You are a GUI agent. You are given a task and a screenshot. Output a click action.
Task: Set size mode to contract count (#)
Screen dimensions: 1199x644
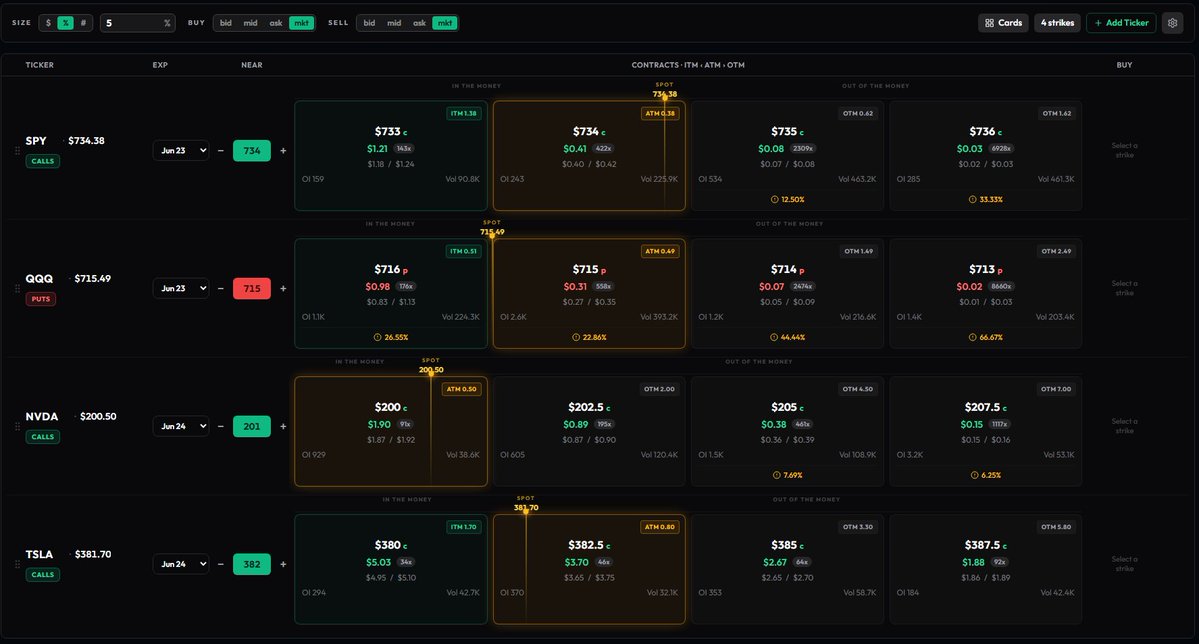83,23
